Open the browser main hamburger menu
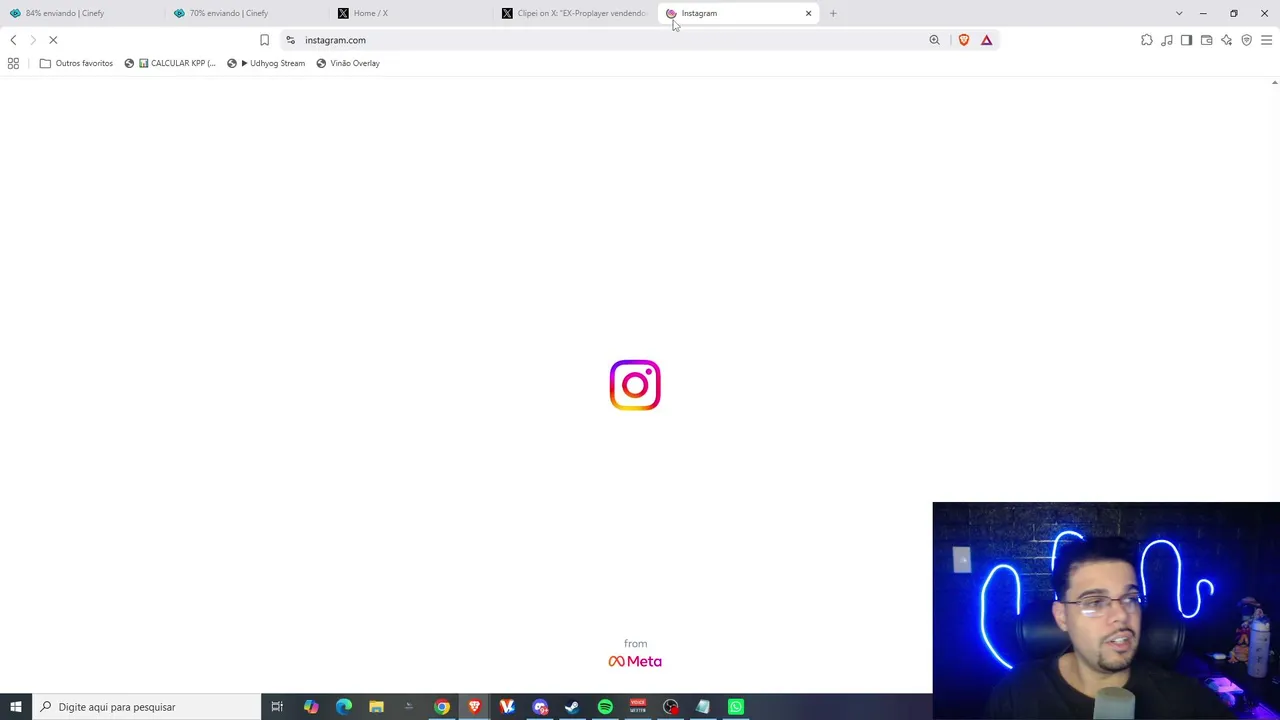1280x720 pixels. pos(1266,40)
